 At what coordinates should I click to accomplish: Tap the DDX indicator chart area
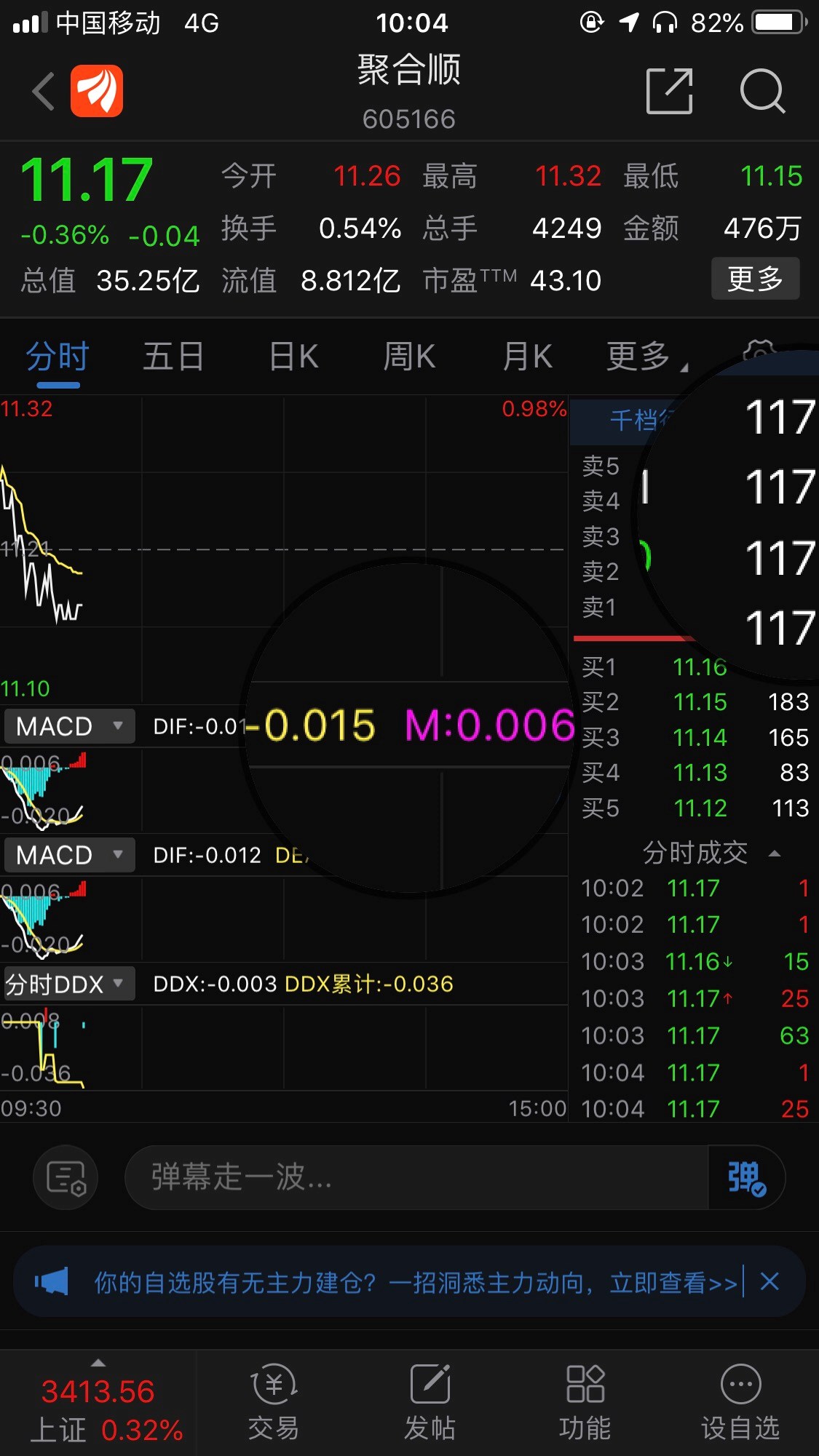(284, 1048)
